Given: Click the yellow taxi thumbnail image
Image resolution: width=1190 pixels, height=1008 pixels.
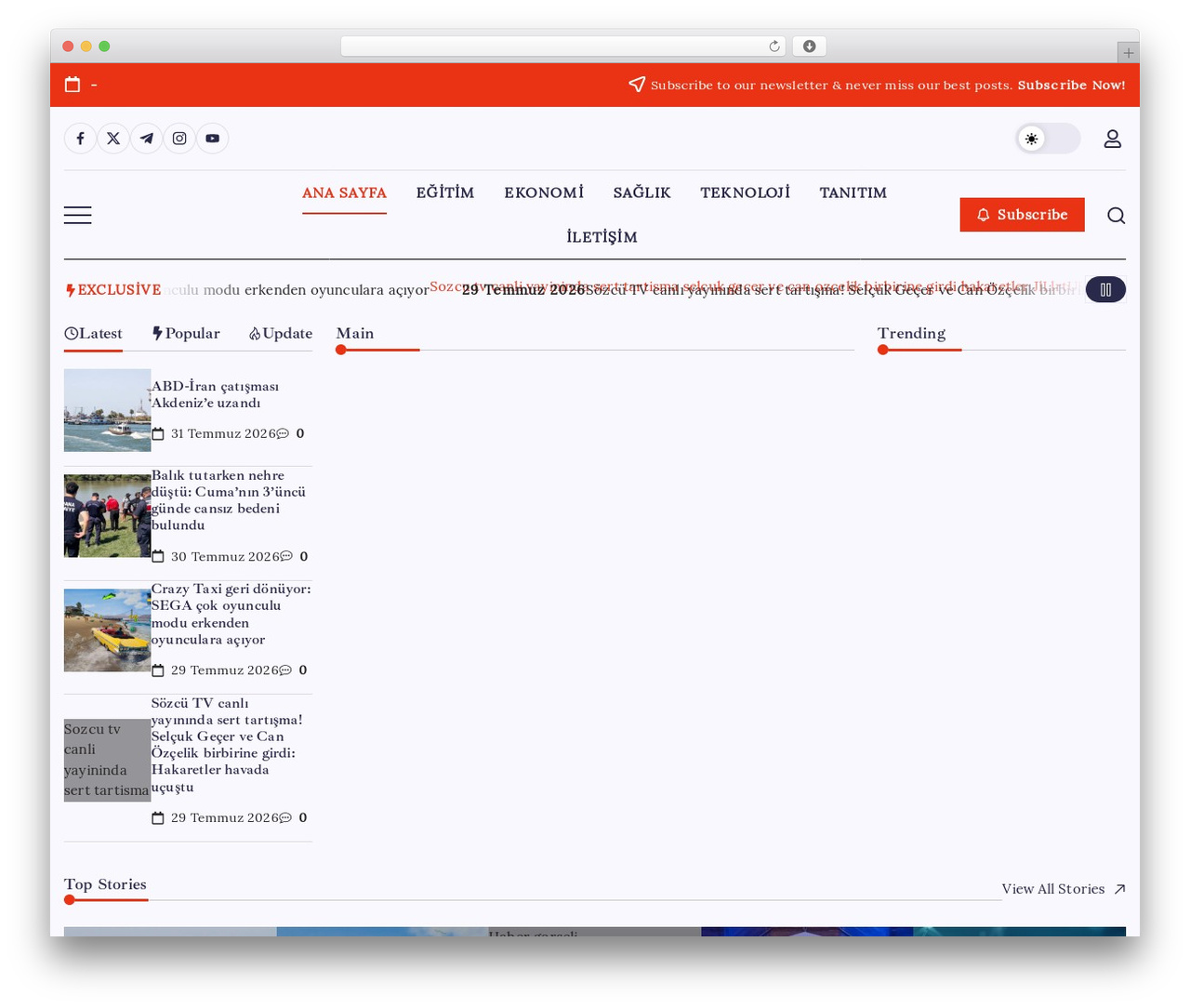Looking at the screenshot, I should click(x=107, y=630).
